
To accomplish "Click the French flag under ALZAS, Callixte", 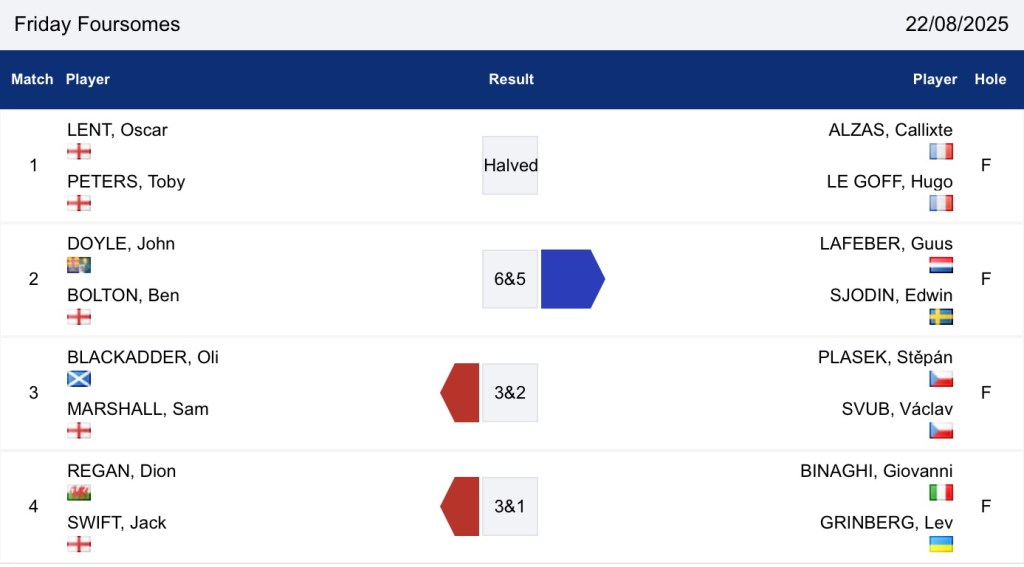I will click(x=940, y=151).
